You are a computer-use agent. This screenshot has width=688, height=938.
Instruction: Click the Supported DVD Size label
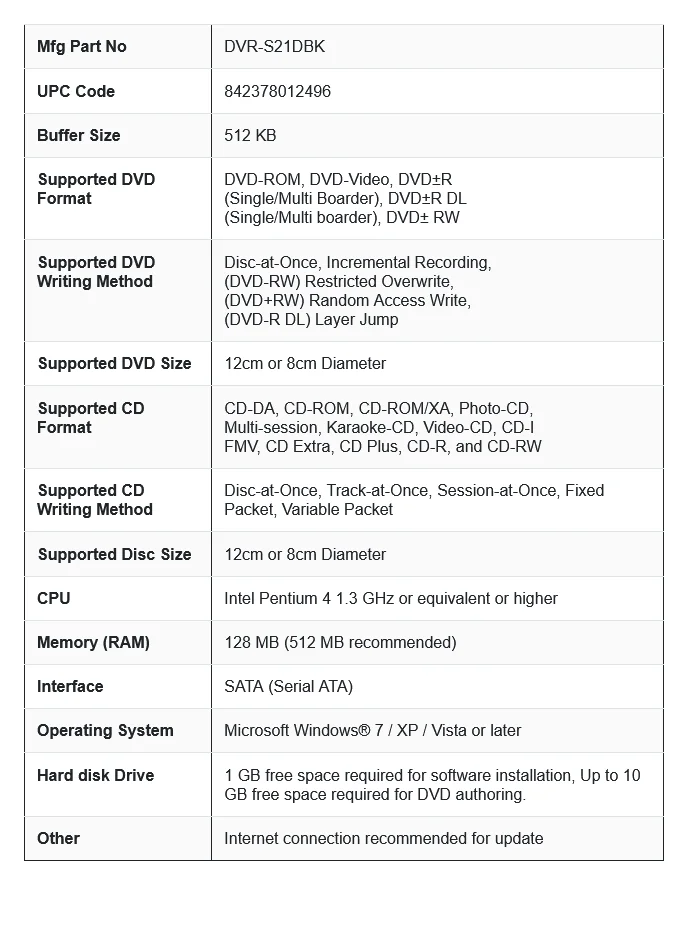114,363
